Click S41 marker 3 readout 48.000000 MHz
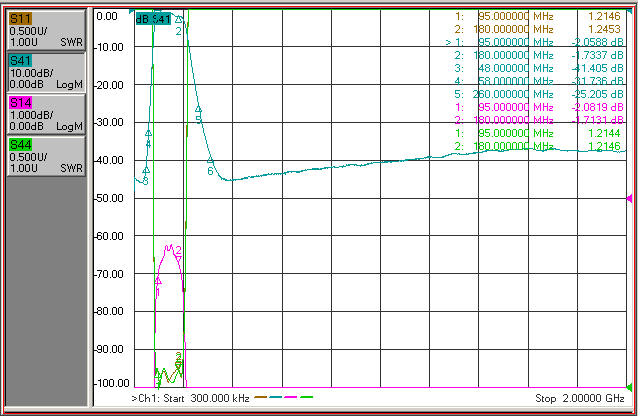This screenshot has width=638, height=416. (x=516, y=68)
